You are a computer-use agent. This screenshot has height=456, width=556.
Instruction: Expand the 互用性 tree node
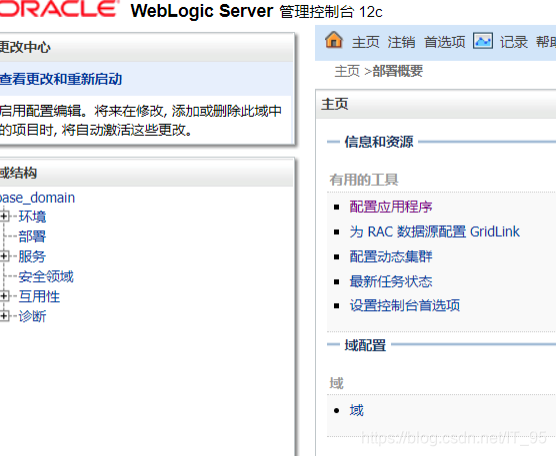pyautogui.click(x=4, y=296)
